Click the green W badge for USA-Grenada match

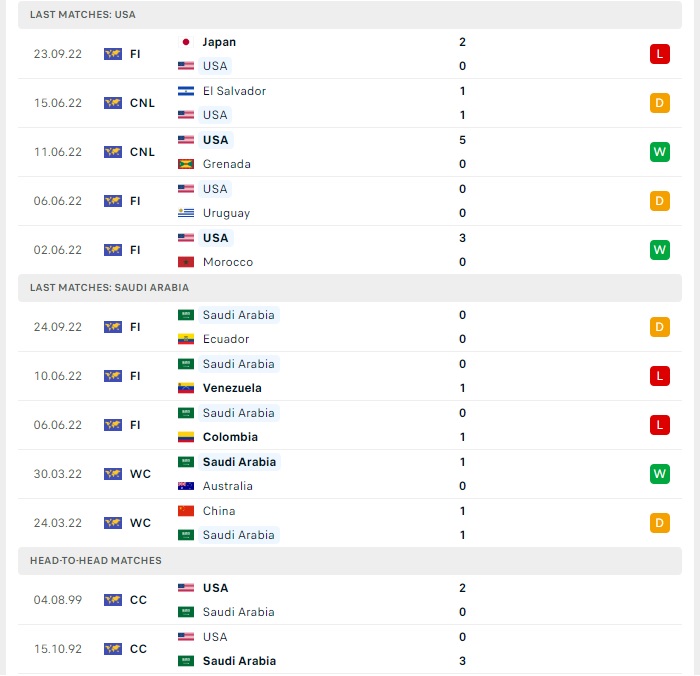[659, 152]
